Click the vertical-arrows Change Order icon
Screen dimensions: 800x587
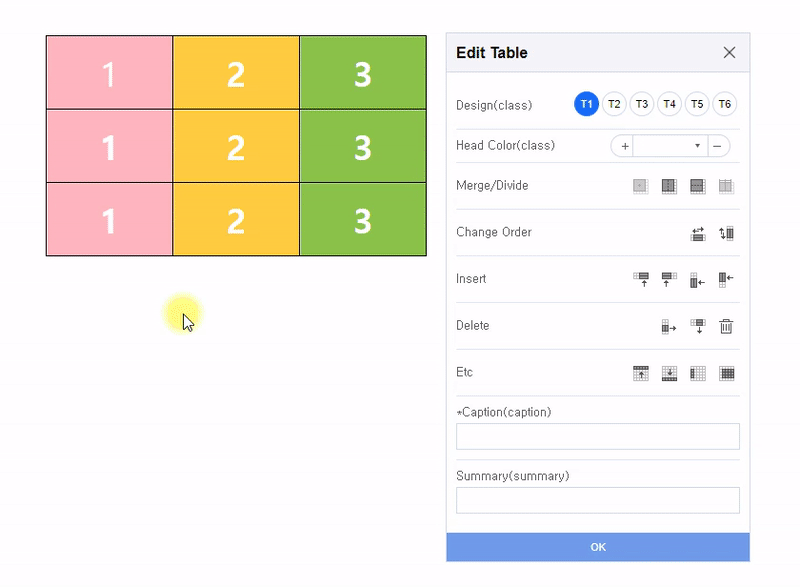tap(726, 233)
